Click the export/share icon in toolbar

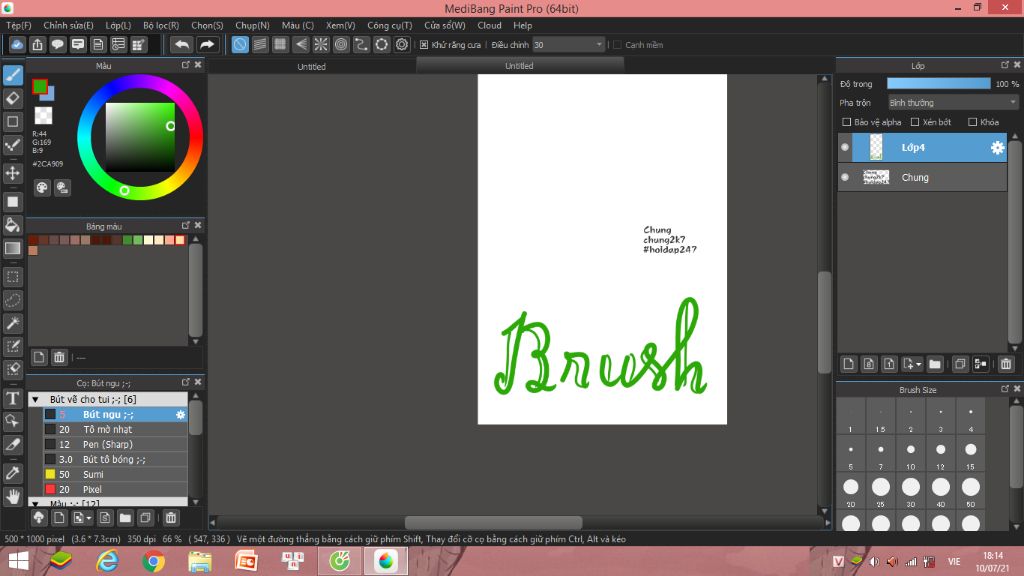coord(37,44)
